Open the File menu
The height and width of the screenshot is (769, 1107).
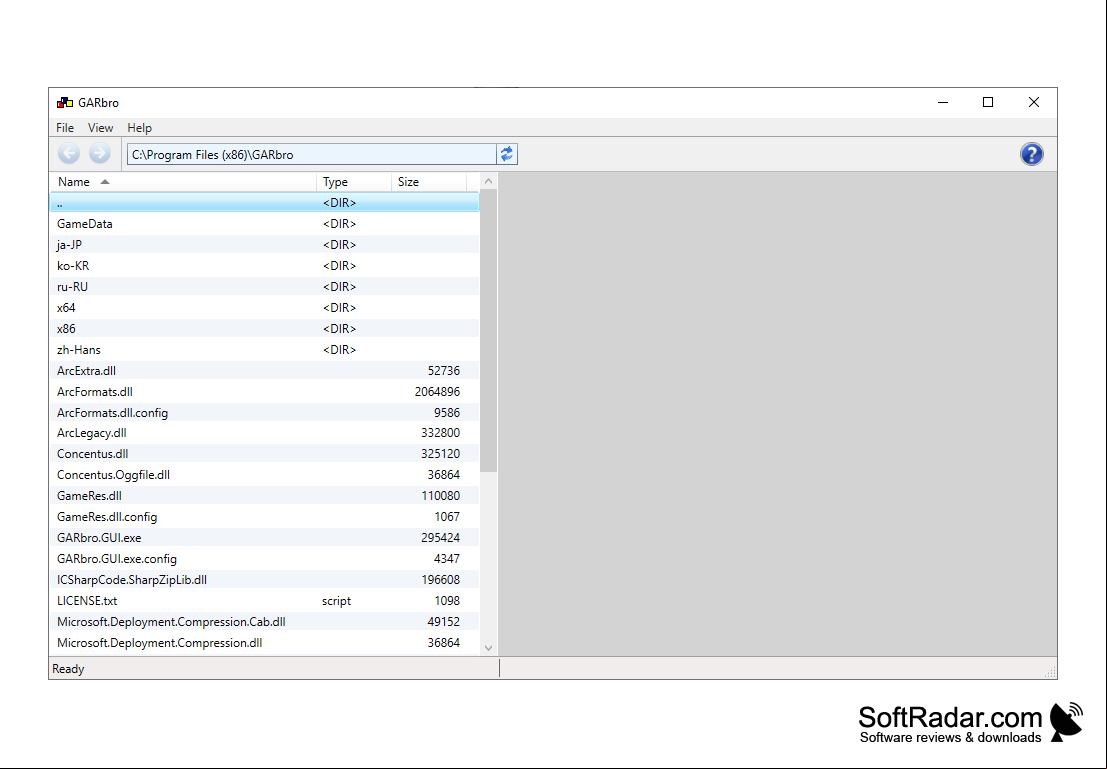[65, 128]
